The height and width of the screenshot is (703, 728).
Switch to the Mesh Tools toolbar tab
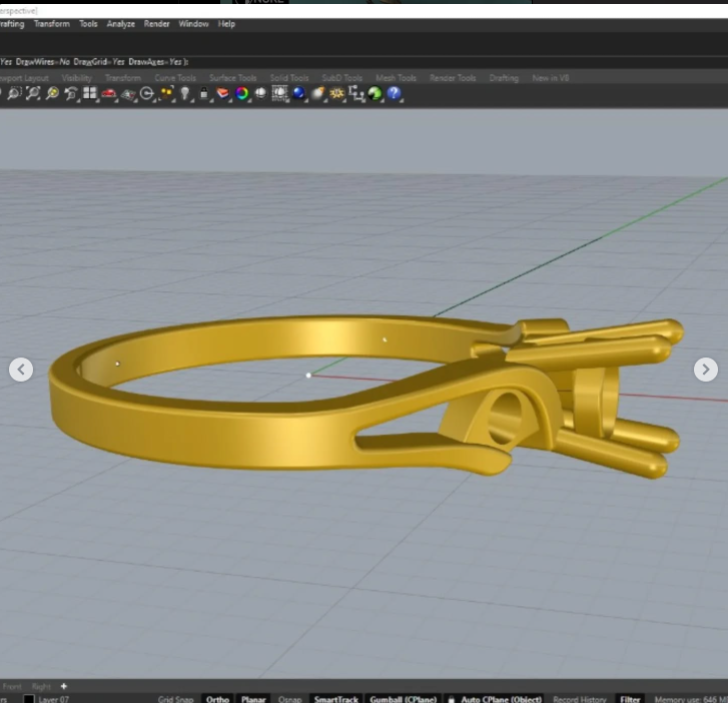click(396, 78)
